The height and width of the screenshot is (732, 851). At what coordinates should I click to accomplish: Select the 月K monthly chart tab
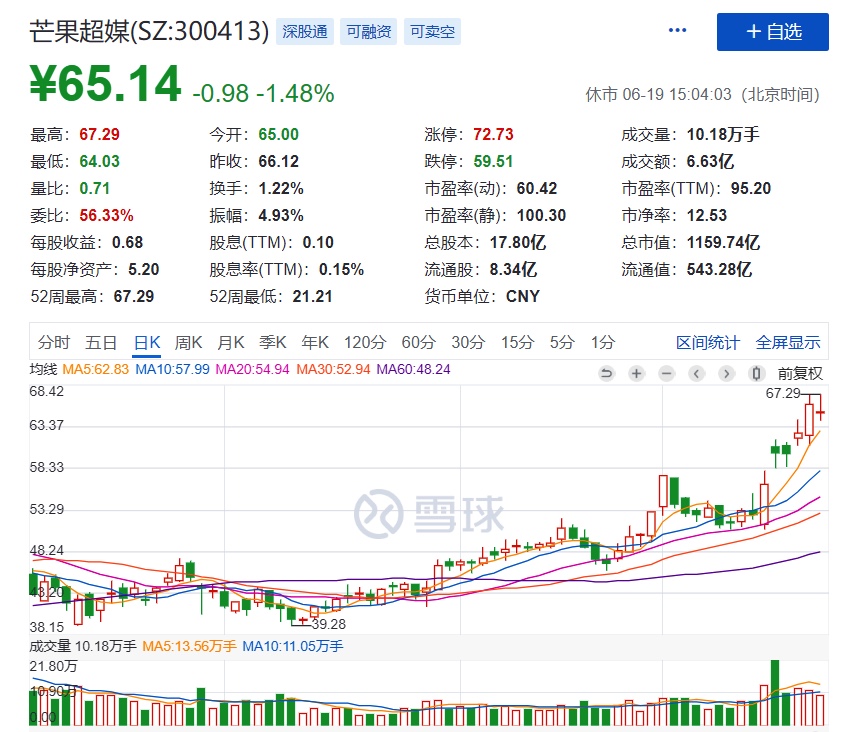pos(231,342)
